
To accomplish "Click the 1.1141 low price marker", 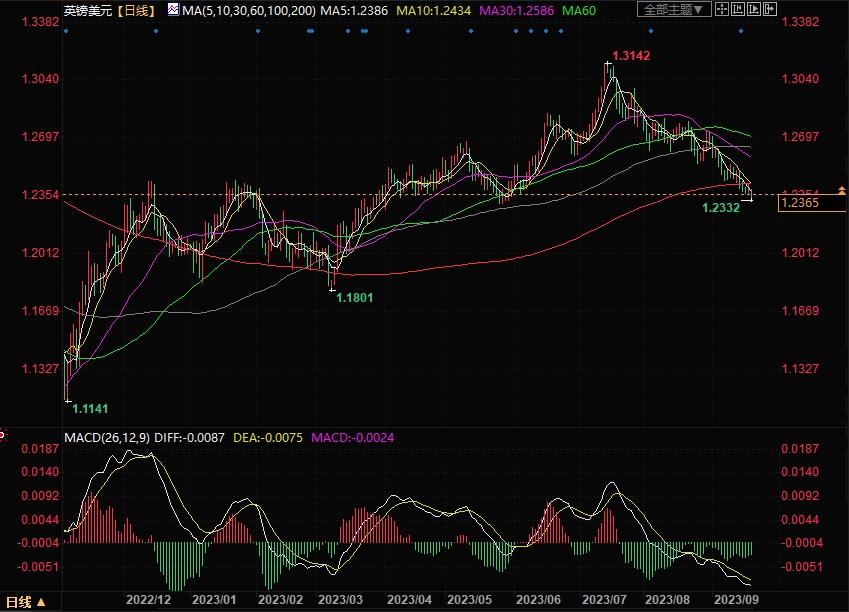I will (90, 409).
